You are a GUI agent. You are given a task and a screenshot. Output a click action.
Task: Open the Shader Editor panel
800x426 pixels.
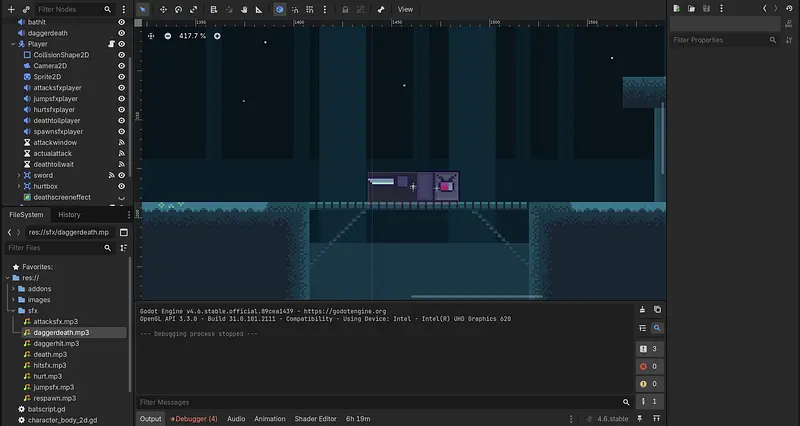click(315, 419)
